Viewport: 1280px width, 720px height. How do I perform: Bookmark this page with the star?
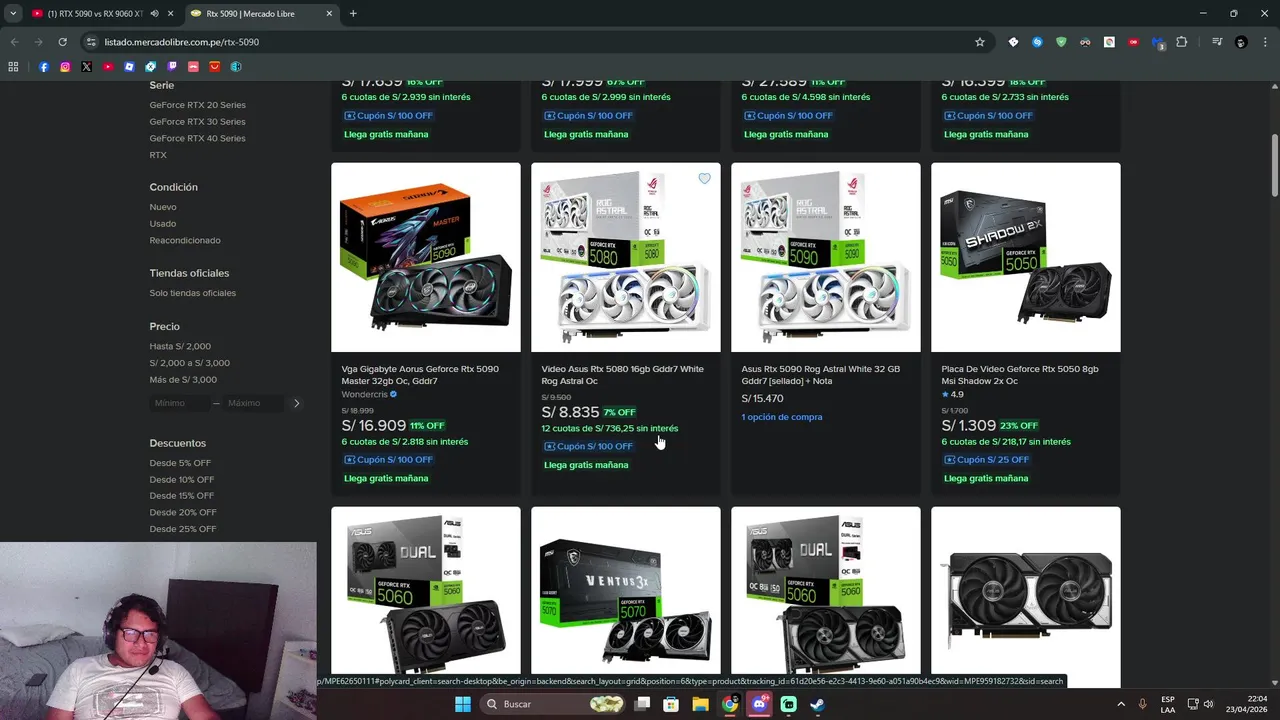point(980,42)
